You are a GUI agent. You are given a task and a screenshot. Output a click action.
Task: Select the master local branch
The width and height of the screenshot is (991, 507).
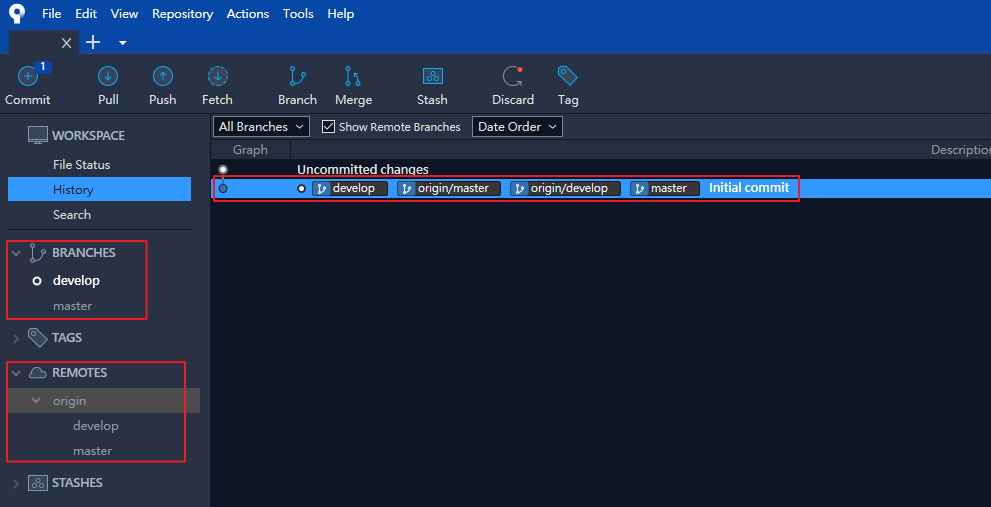[x=72, y=306]
